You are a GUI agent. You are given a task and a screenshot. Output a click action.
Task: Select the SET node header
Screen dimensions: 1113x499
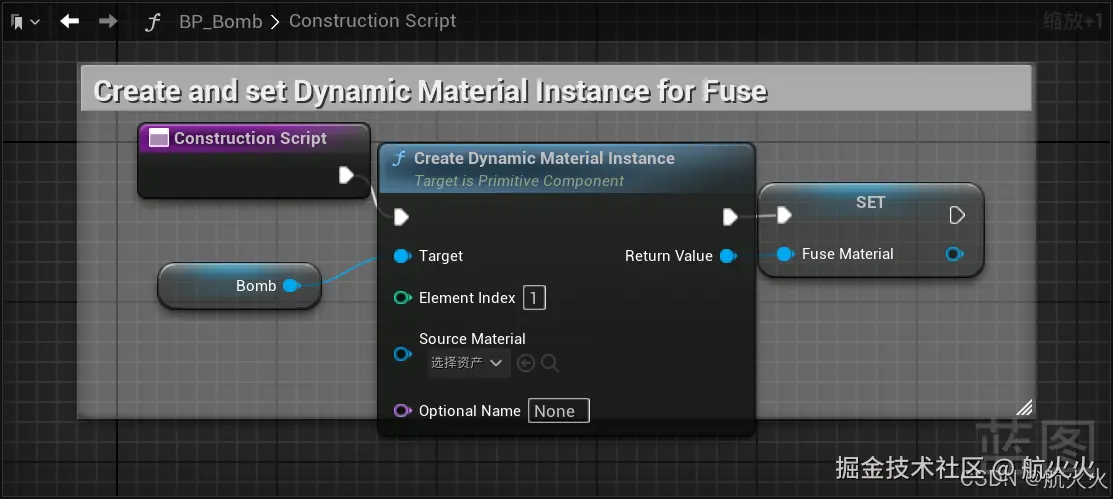coord(870,202)
